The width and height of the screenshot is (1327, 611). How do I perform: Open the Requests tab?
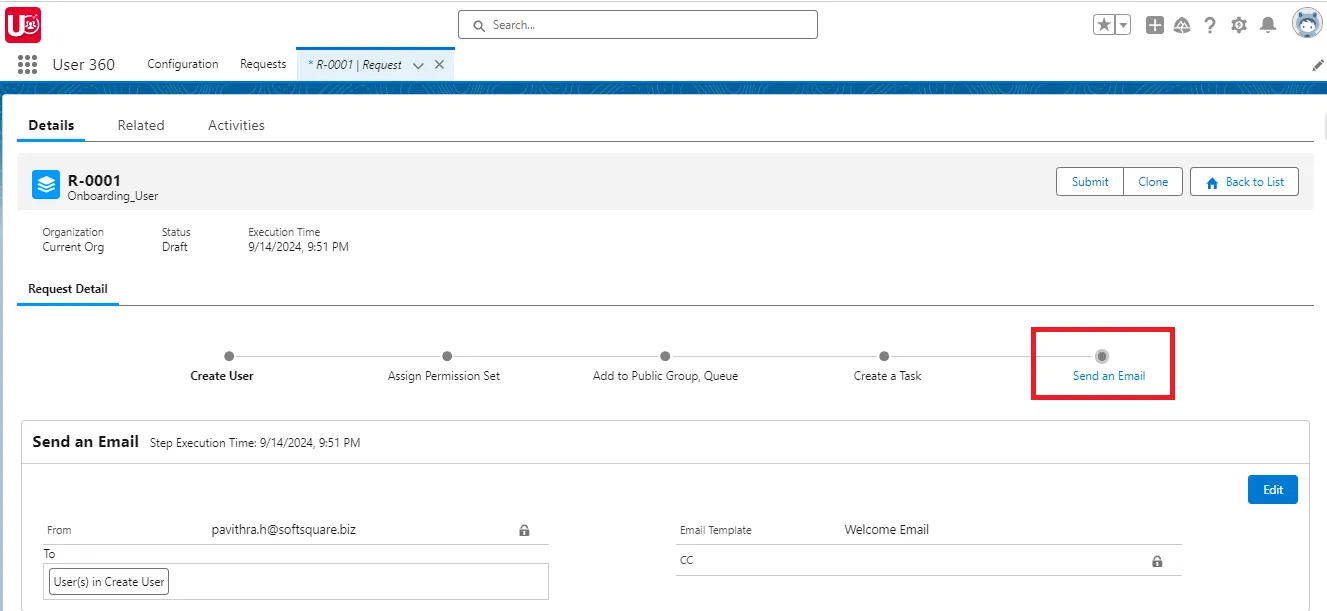tap(262, 63)
